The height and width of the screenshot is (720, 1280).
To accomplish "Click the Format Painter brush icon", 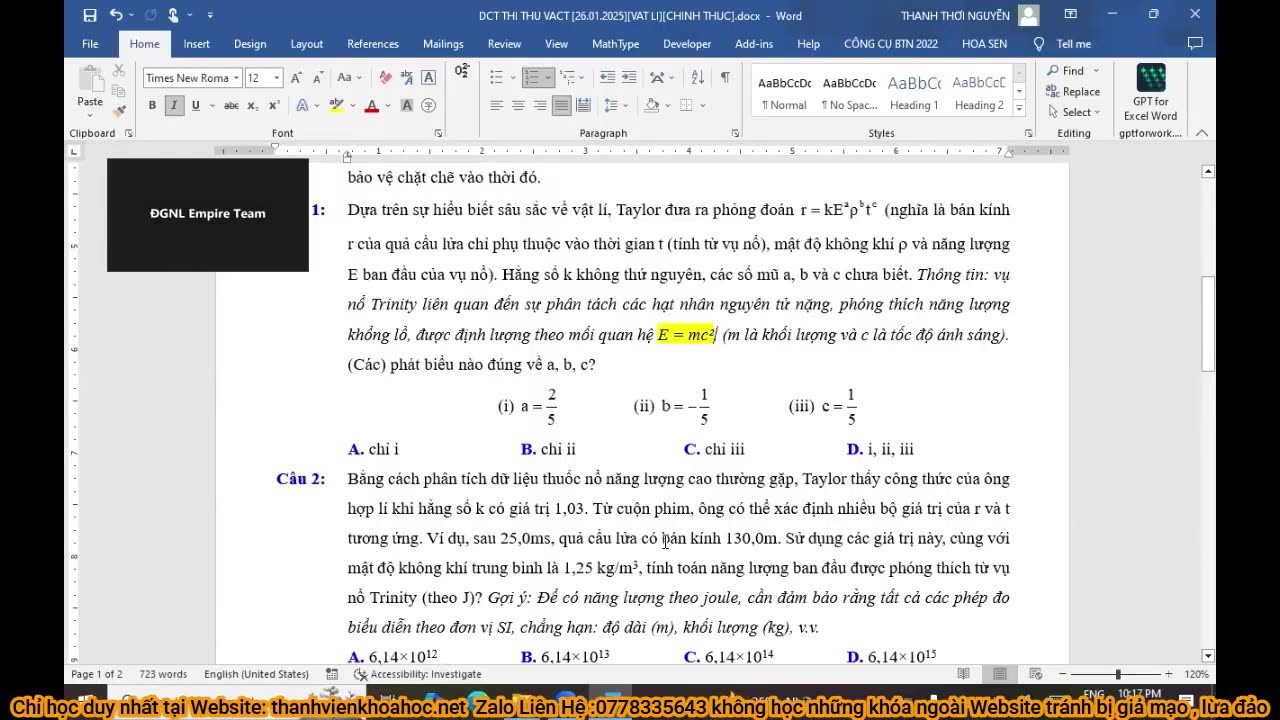I will point(119,111).
